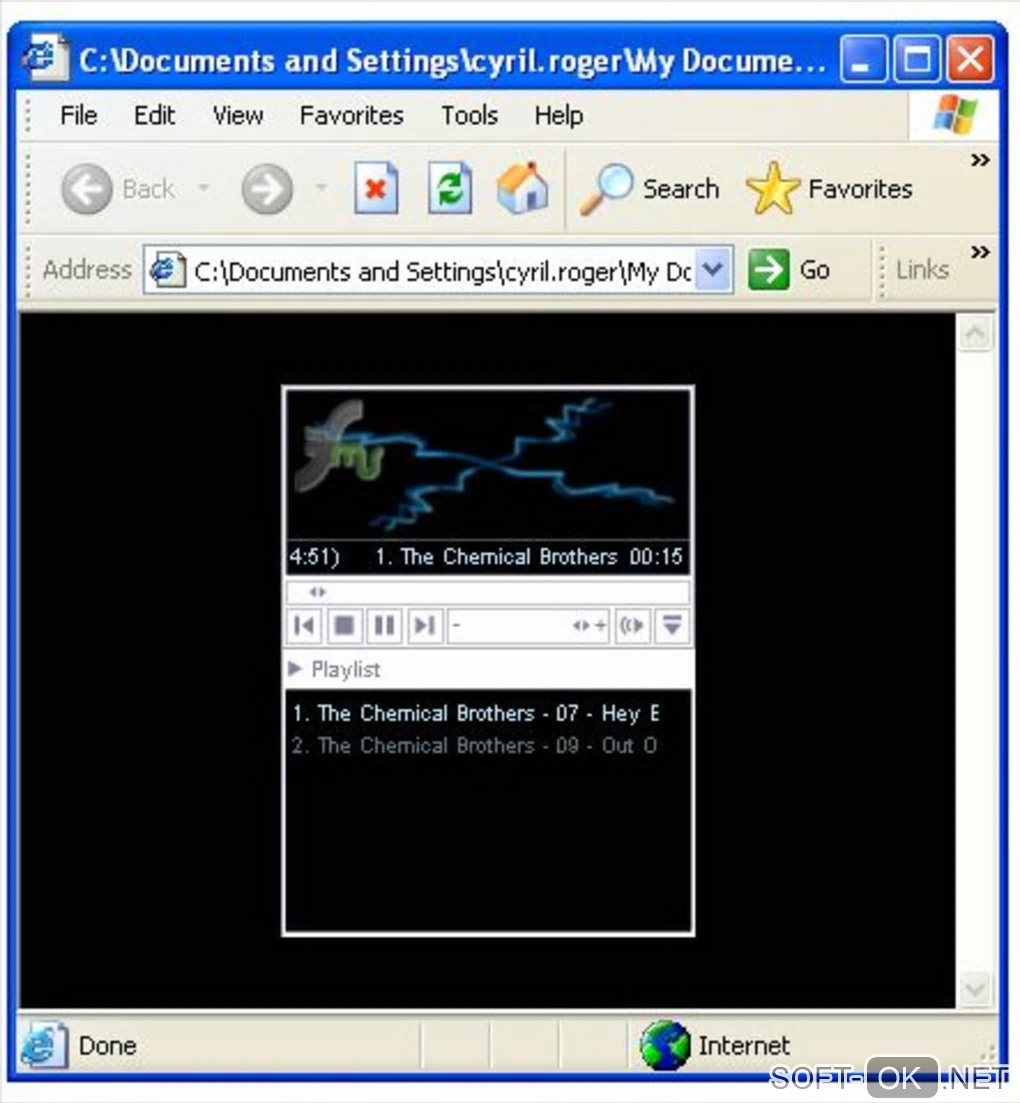Skip to next track in player
This screenshot has width=1020, height=1103.
click(424, 625)
